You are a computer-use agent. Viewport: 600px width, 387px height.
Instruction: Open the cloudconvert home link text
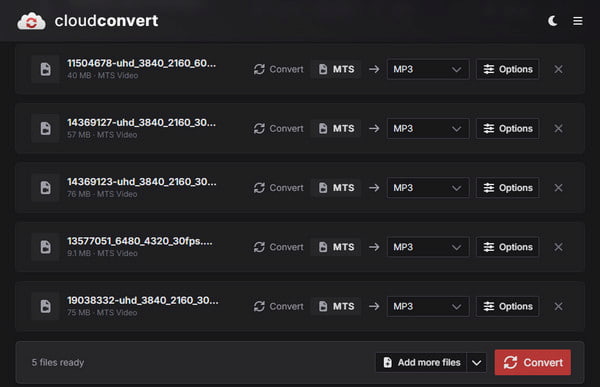(x=106, y=21)
